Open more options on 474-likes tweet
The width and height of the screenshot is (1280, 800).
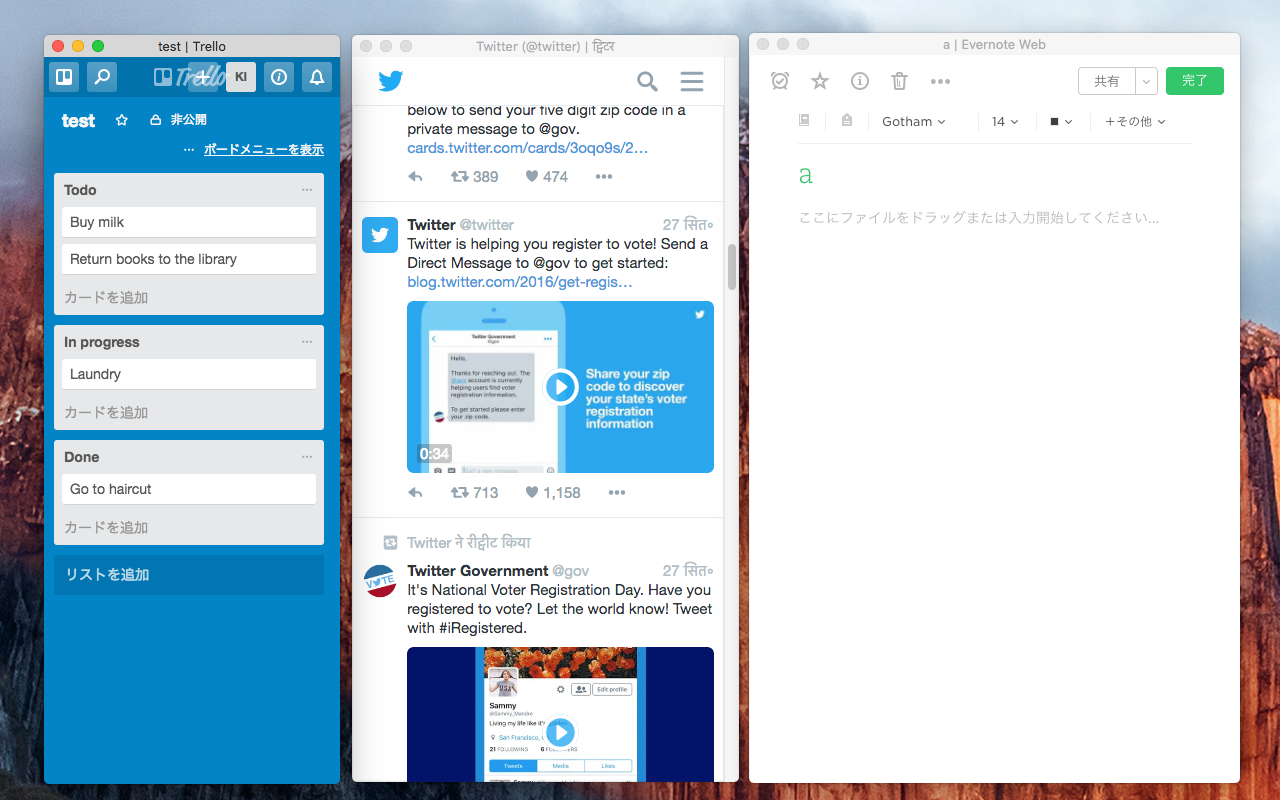coord(603,176)
